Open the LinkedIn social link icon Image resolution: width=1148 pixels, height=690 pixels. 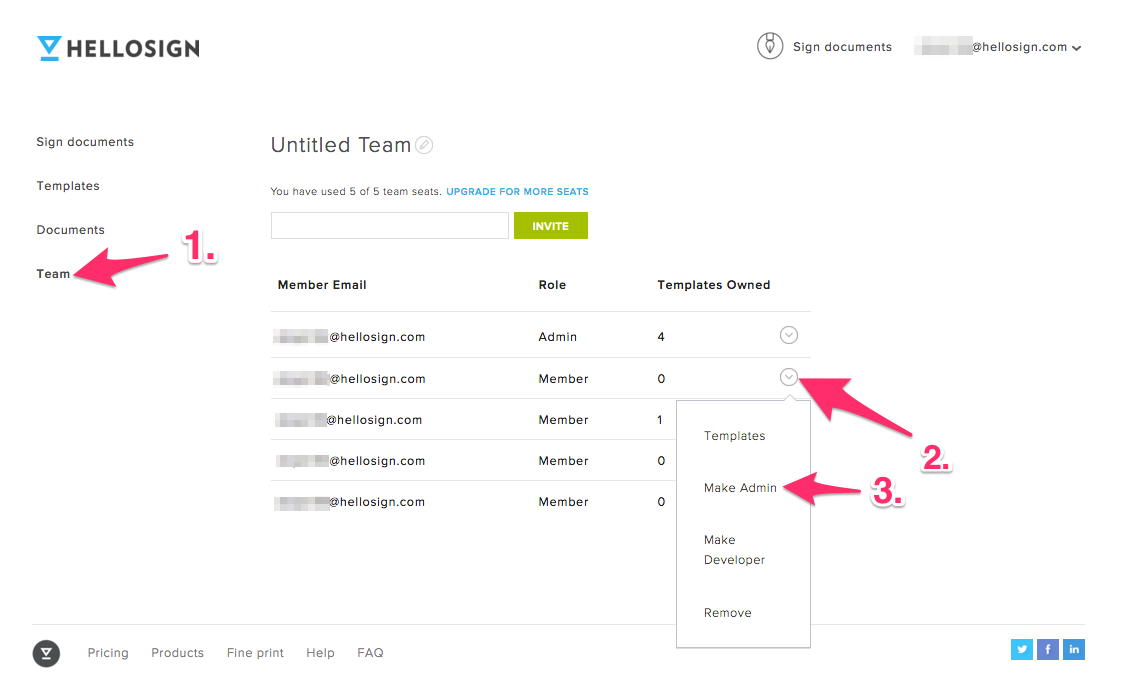click(1074, 650)
